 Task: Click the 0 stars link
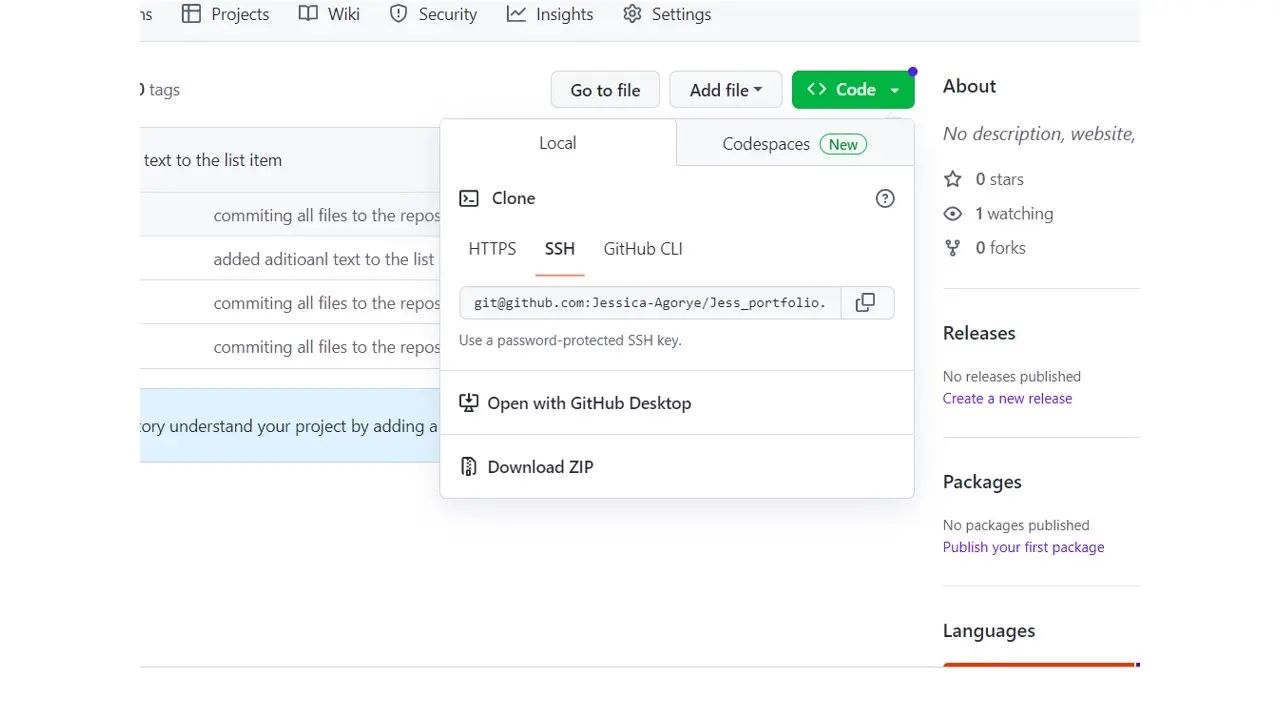984,179
